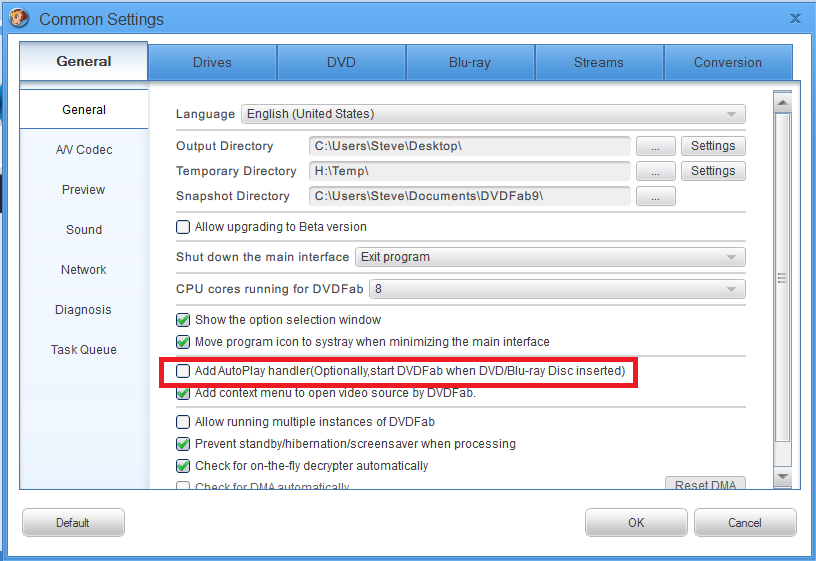Viewport: 816px width, 561px height.
Task: Browse for the Snapshot Directory folder
Action: (x=656, y=196)
